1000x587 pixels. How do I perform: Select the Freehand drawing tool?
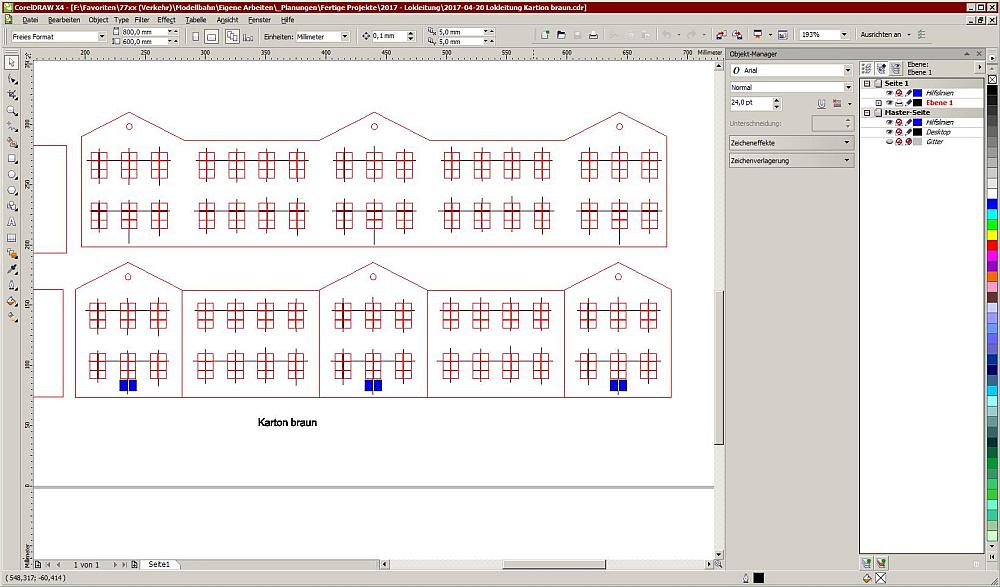point(11,126)
